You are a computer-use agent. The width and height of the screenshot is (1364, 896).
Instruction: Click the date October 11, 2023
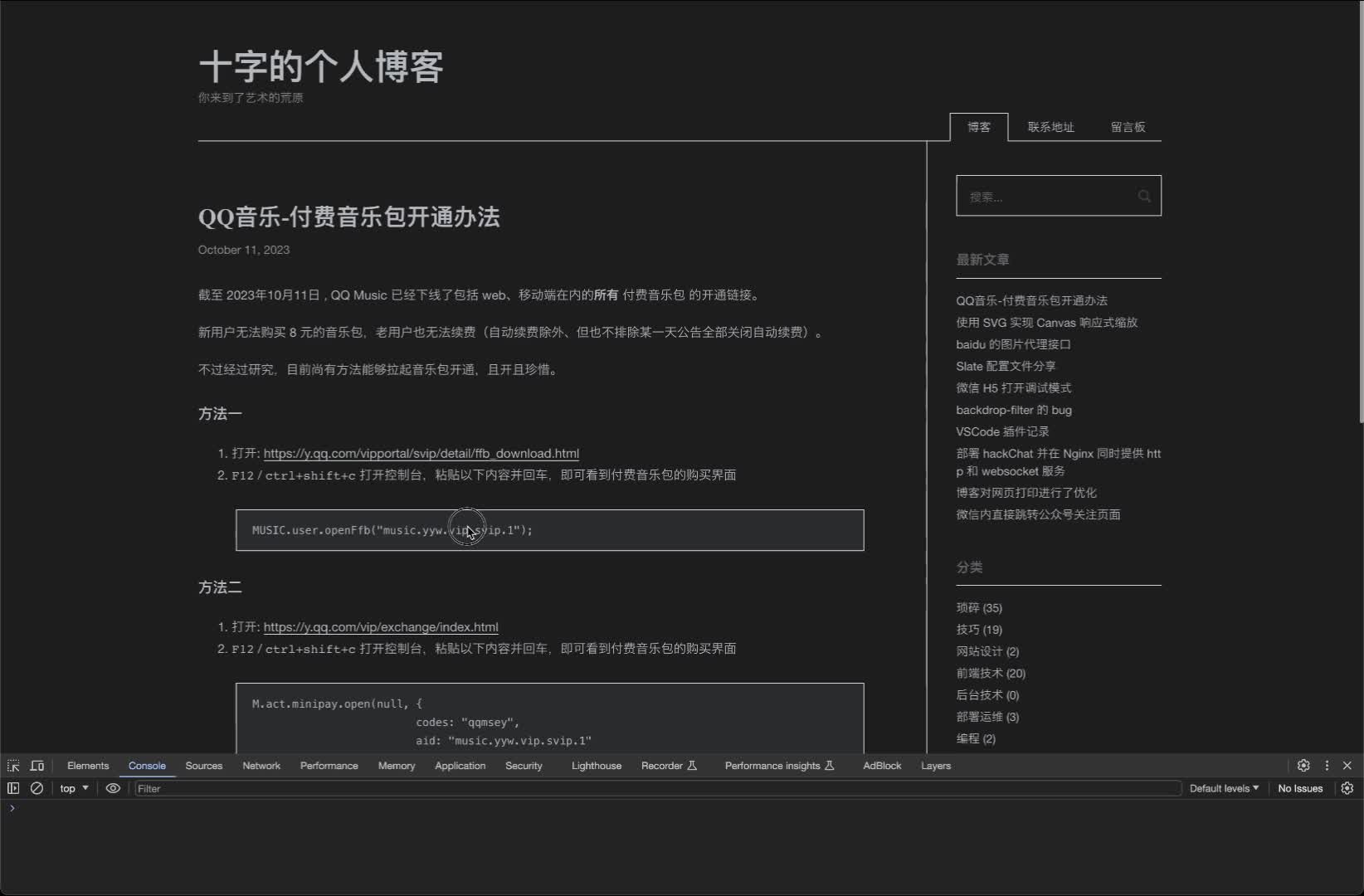tap(244, 250)
